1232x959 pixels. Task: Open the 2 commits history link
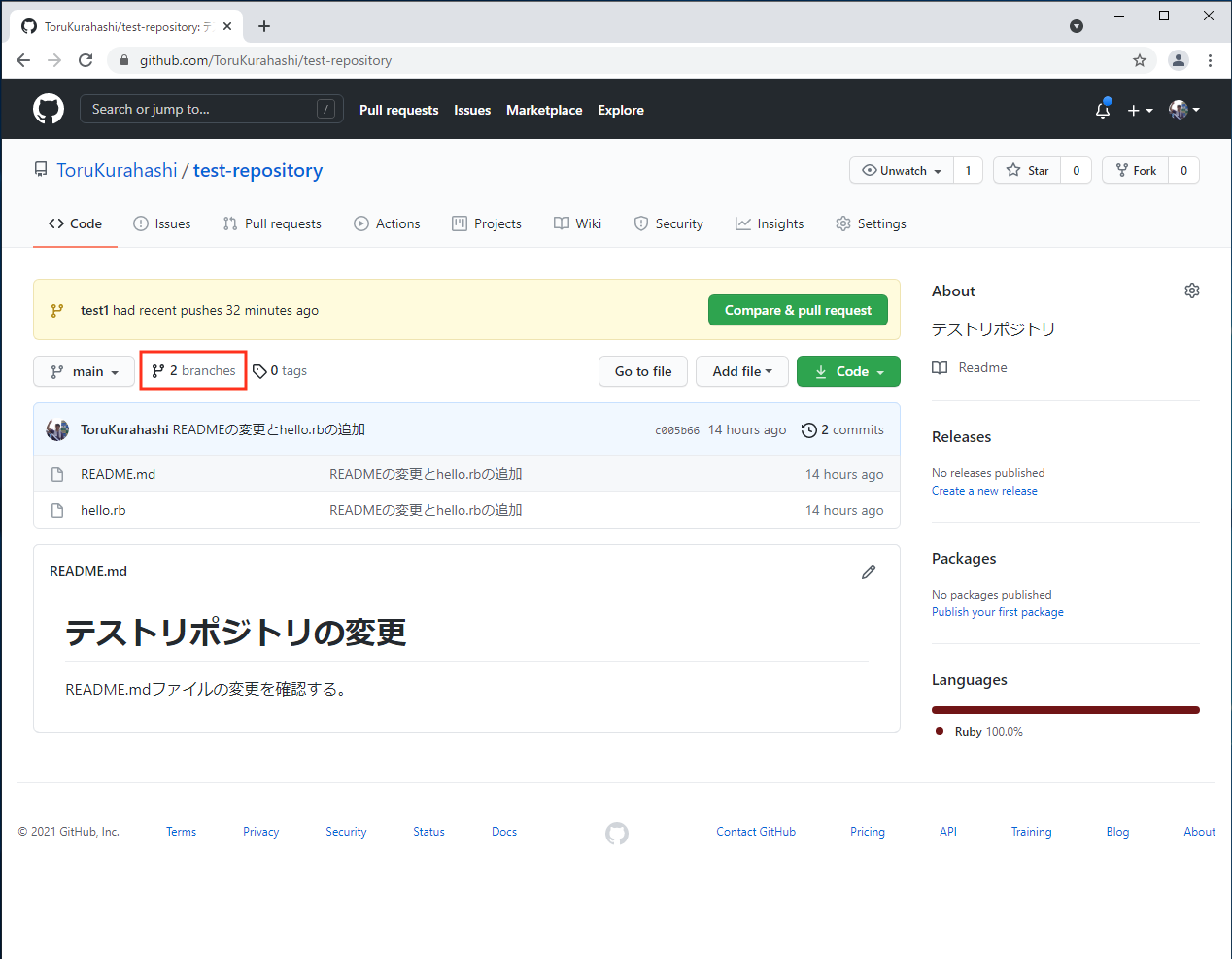click(x=842, y=429)
